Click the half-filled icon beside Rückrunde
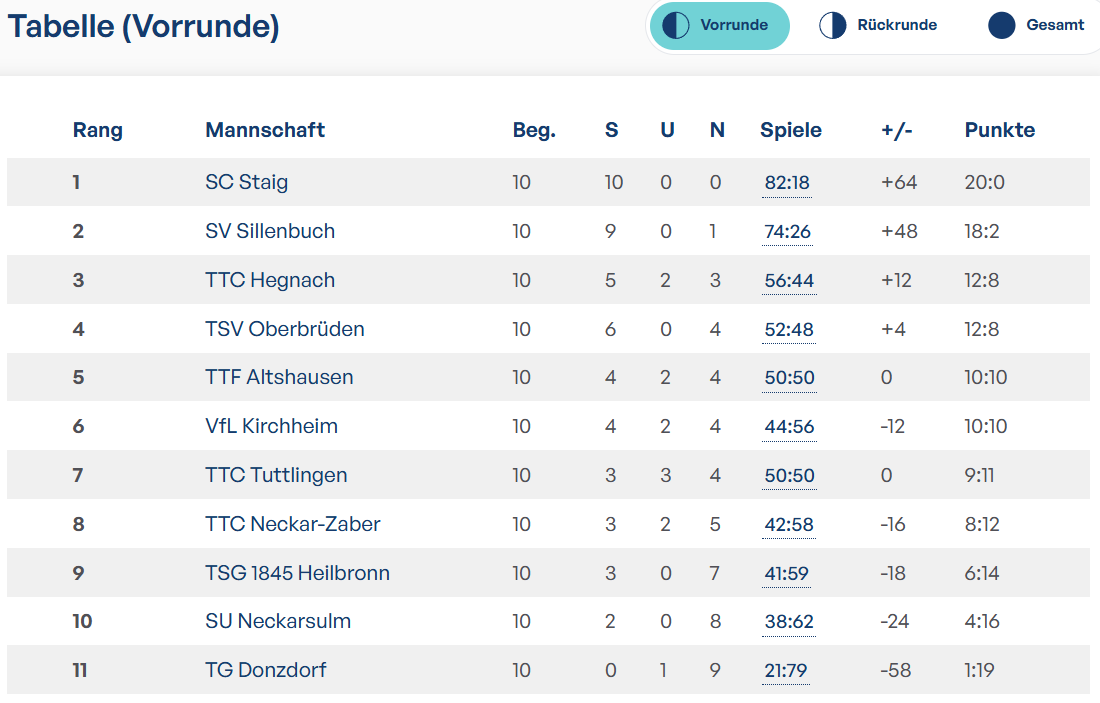The image size is (1100, 703). (x=833, y=25)
